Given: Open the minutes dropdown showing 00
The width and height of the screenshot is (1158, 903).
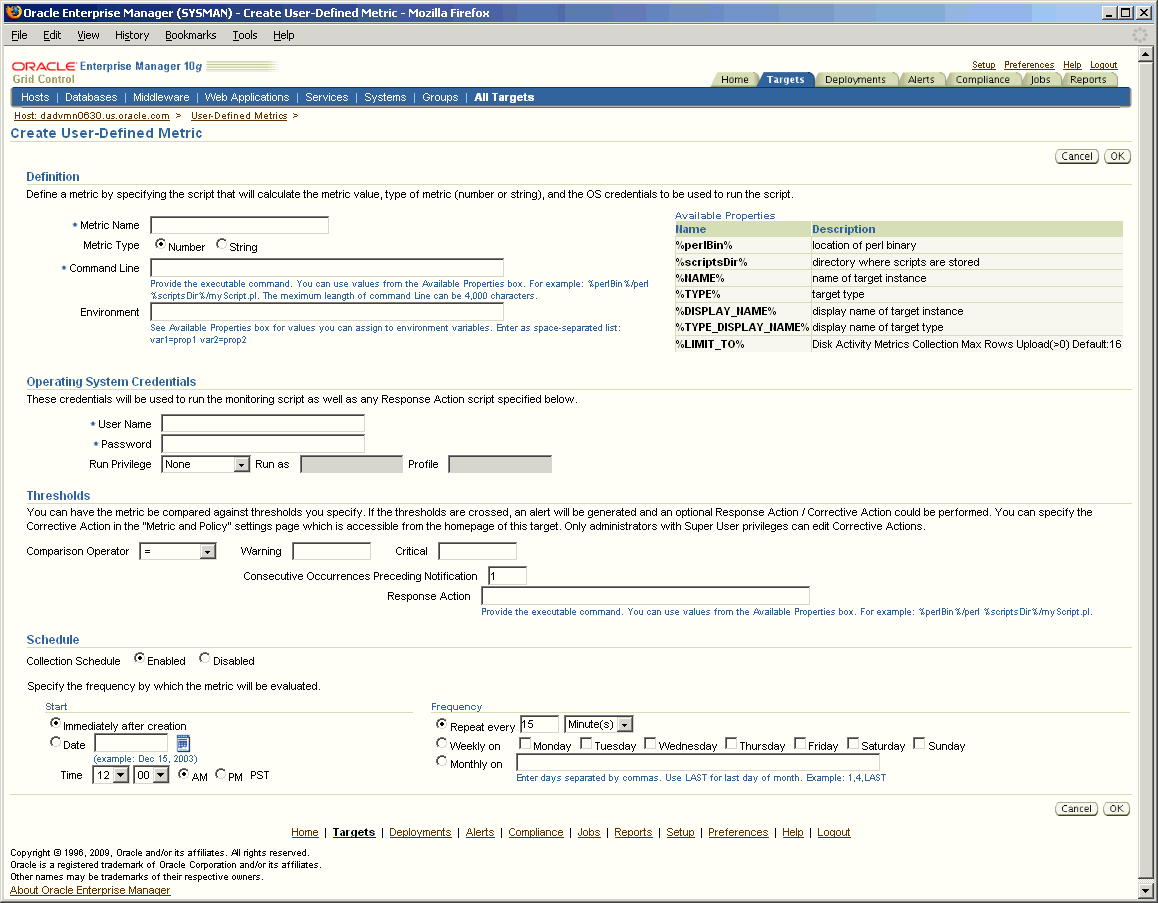Looking at the screenshot, I should click(151, 775).
